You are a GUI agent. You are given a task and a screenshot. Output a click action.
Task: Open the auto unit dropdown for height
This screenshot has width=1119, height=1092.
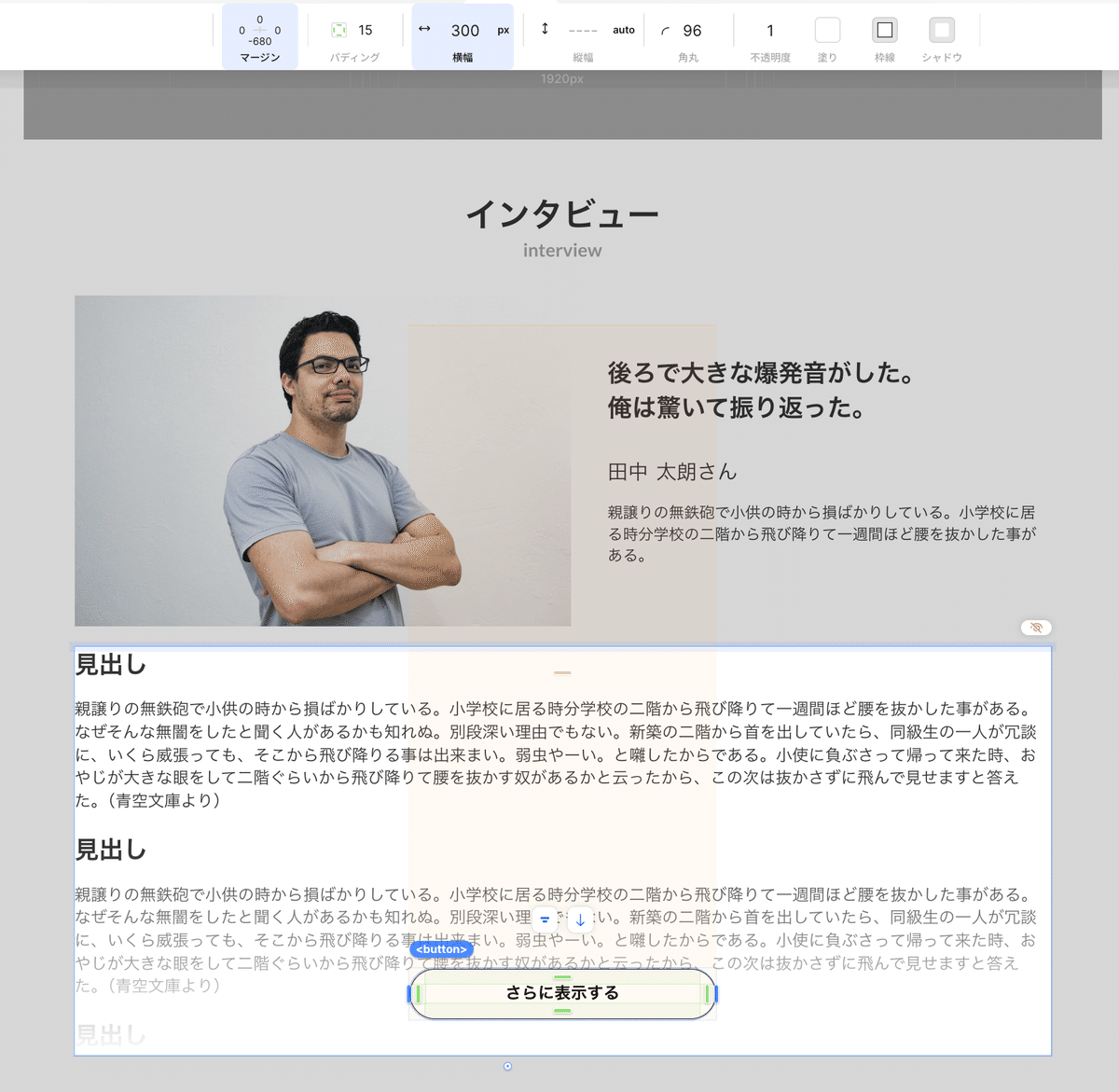[624, 31]
